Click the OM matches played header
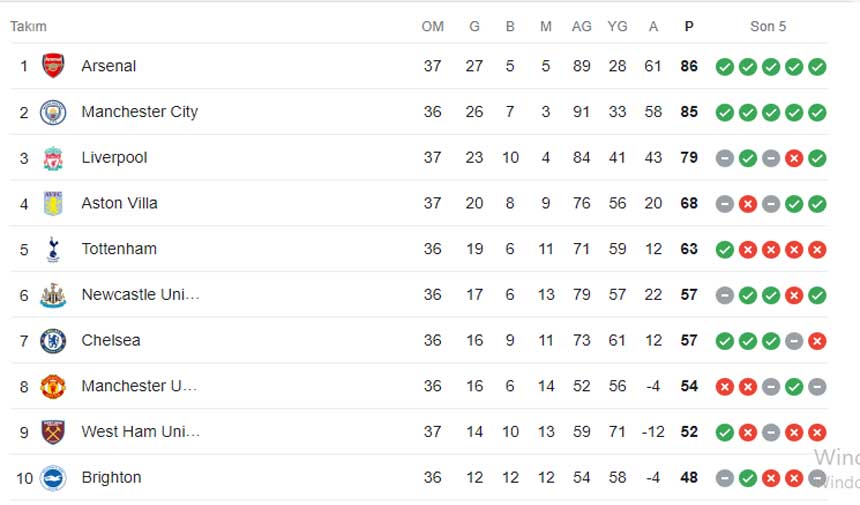The height and width of the screenshot is (505, 860). [433, 26]
